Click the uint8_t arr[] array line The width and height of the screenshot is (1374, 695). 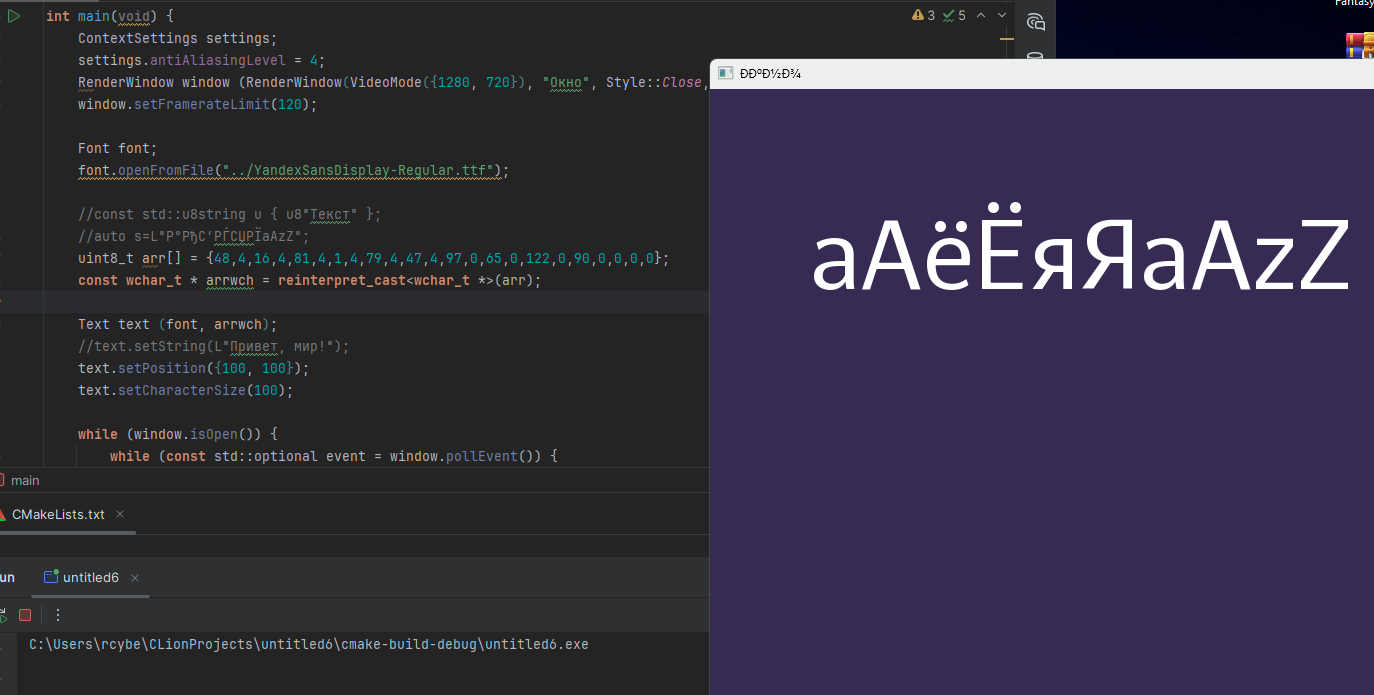coord(374,258)
